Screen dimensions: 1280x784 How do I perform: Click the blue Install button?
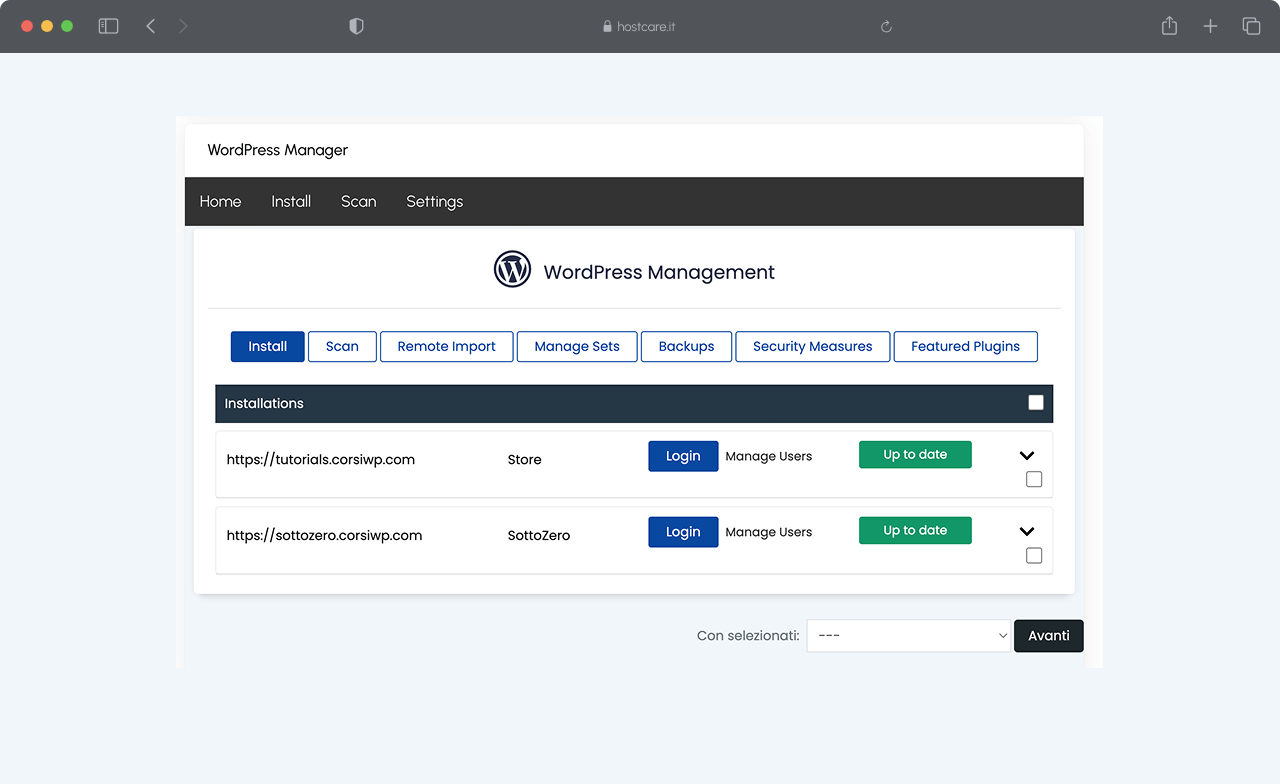[x=268, y=346]
